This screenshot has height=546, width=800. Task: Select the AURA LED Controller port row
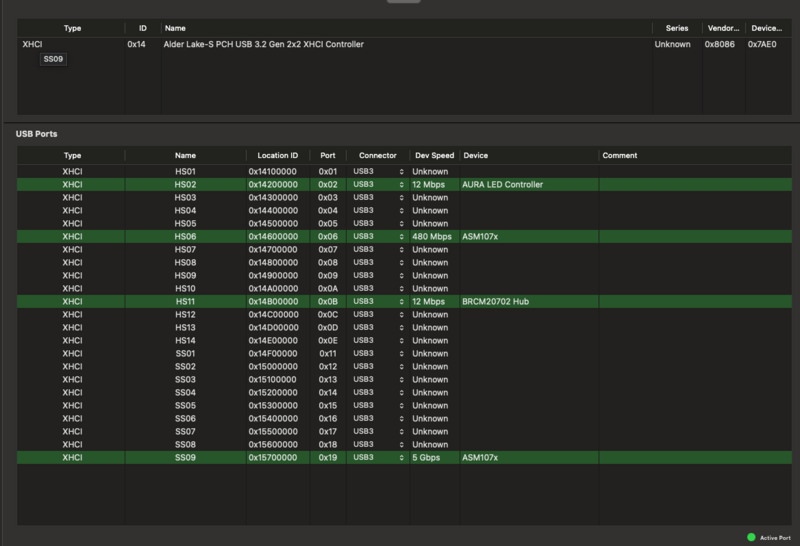click(x=502, y=185)
